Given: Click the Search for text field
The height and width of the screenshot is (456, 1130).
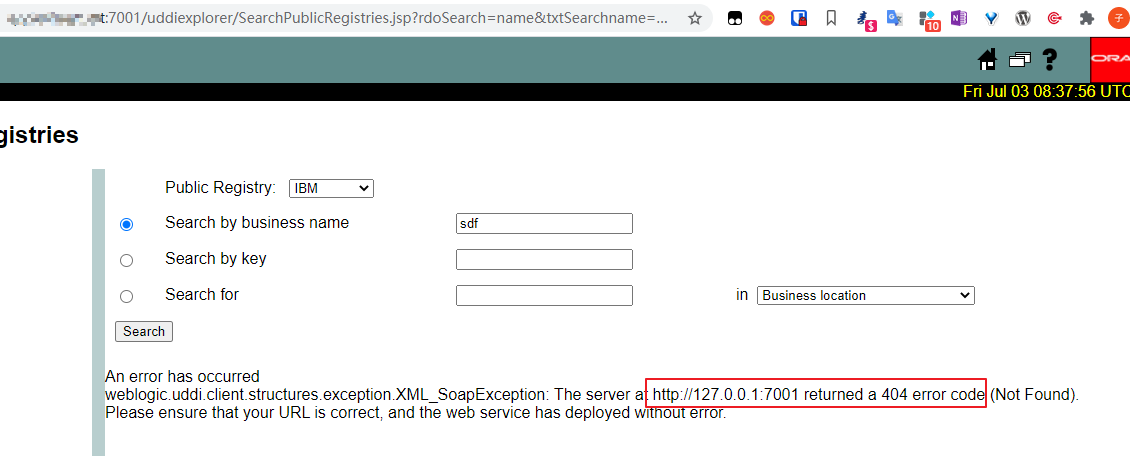Looking at the screenshot, I should coord(544,295).
